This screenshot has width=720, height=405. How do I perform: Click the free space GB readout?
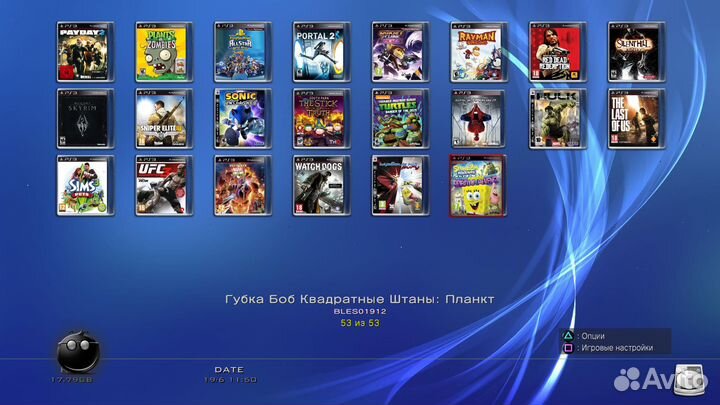[72, 380]
